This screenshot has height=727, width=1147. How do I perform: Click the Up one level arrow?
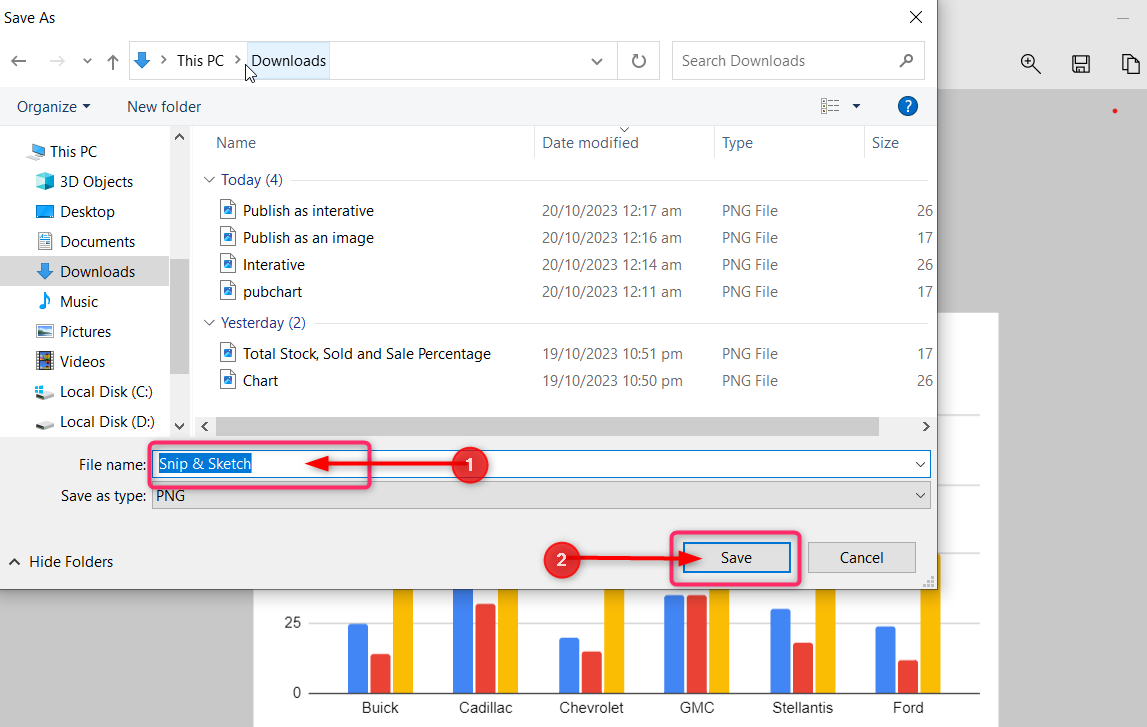coord(112,61)
